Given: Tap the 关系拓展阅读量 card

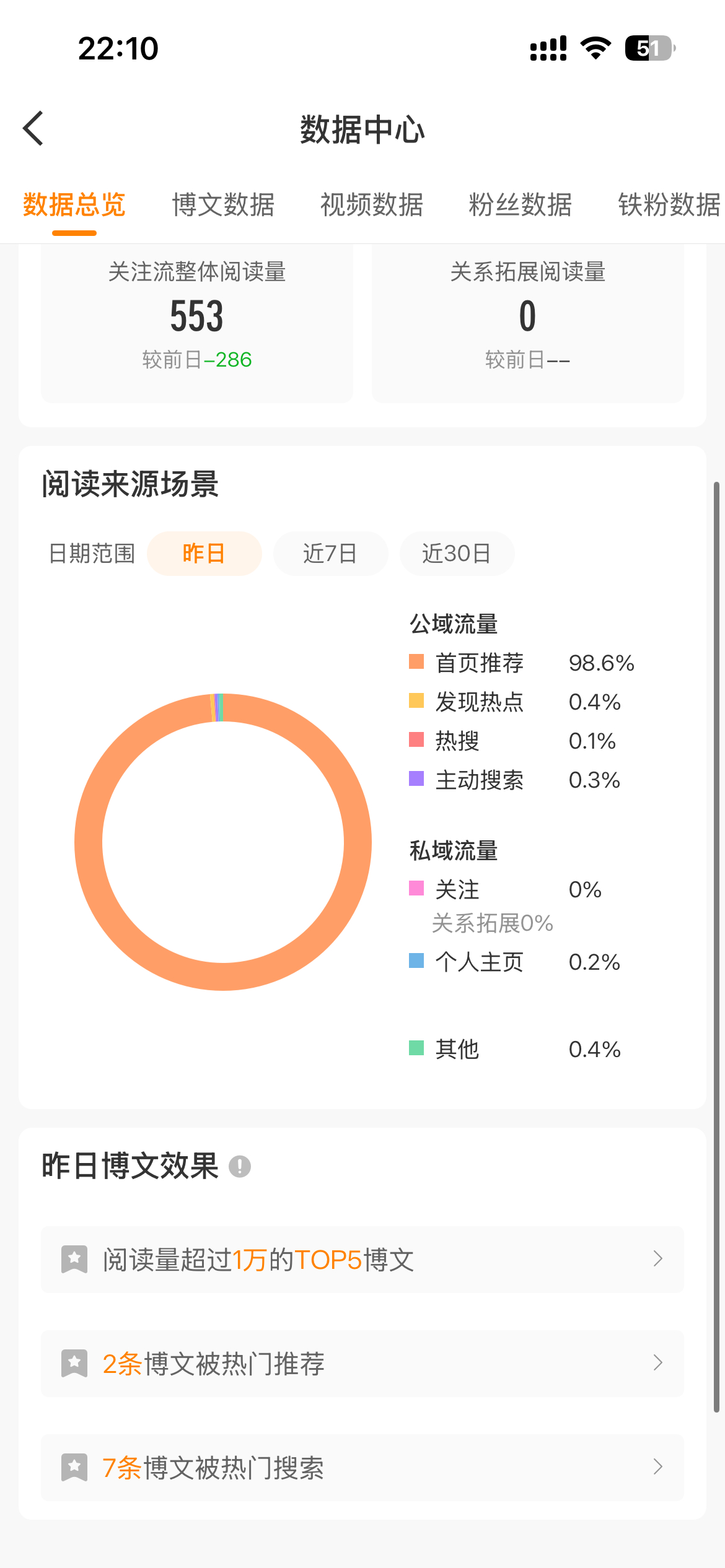Looking at the screenshot, I should coord(528,322).
